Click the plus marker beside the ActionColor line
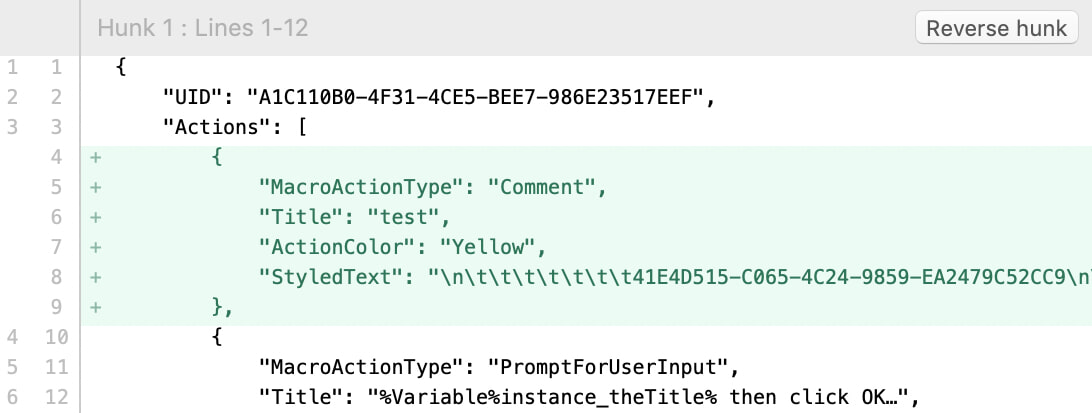The width and height of the screenshot is (1092, 413). (x=95, y=248)
